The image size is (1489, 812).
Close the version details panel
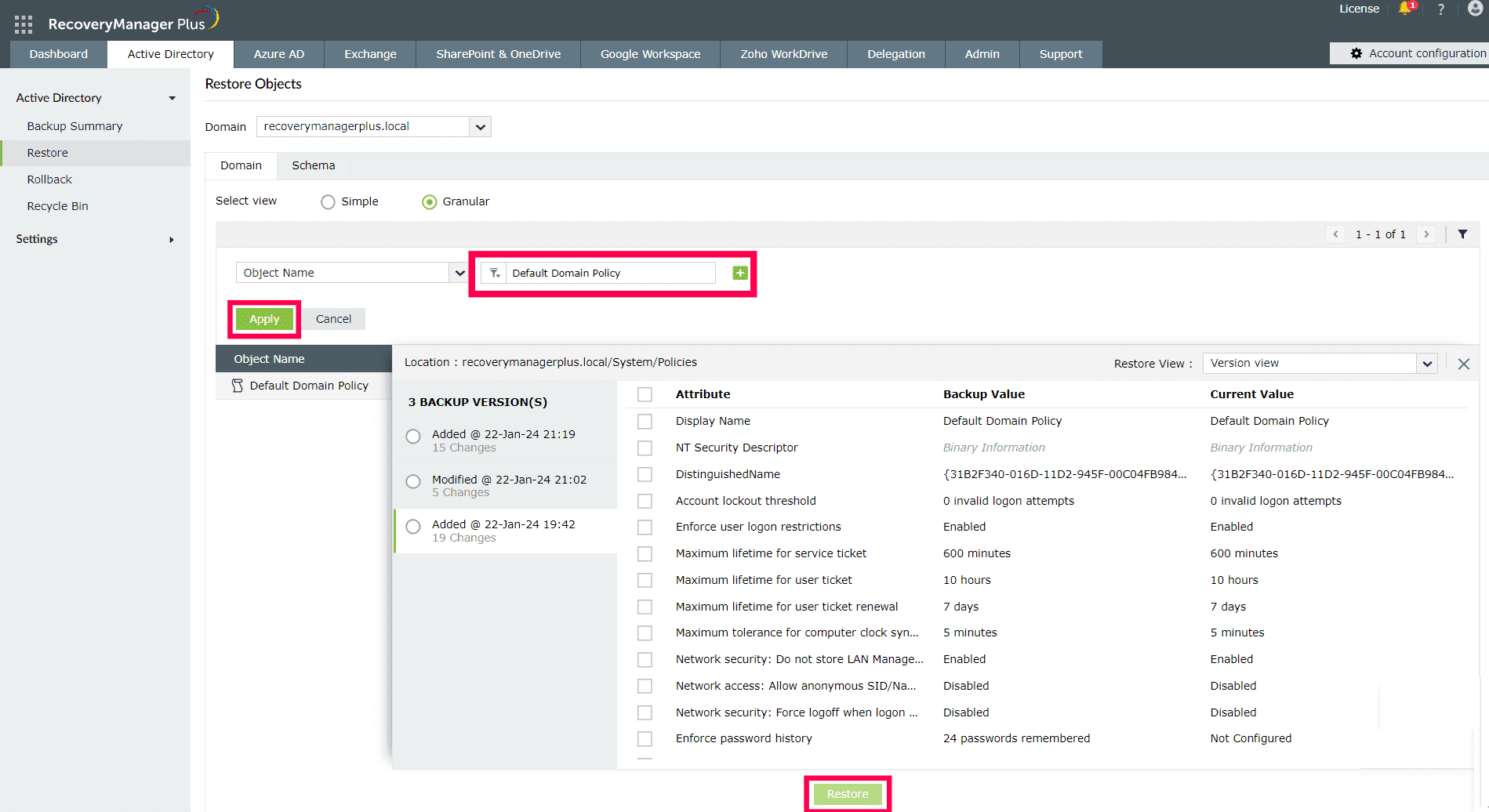click(x=1463, y=364)
